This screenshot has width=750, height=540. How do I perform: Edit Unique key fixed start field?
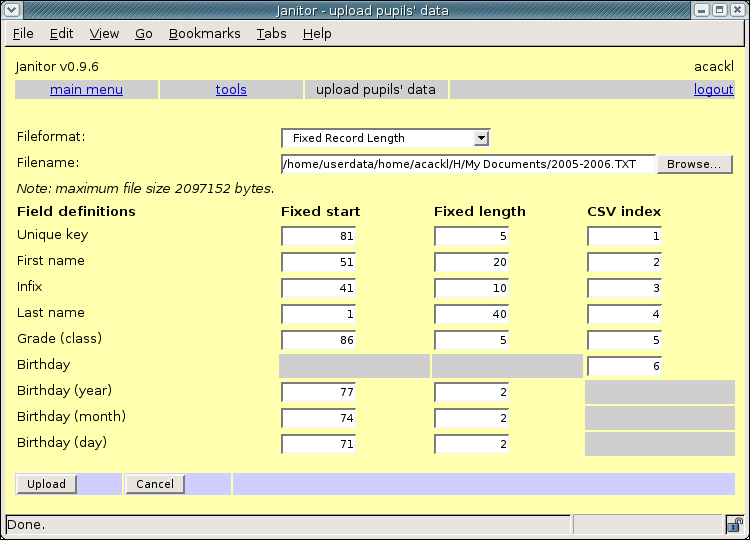[319, 236]
